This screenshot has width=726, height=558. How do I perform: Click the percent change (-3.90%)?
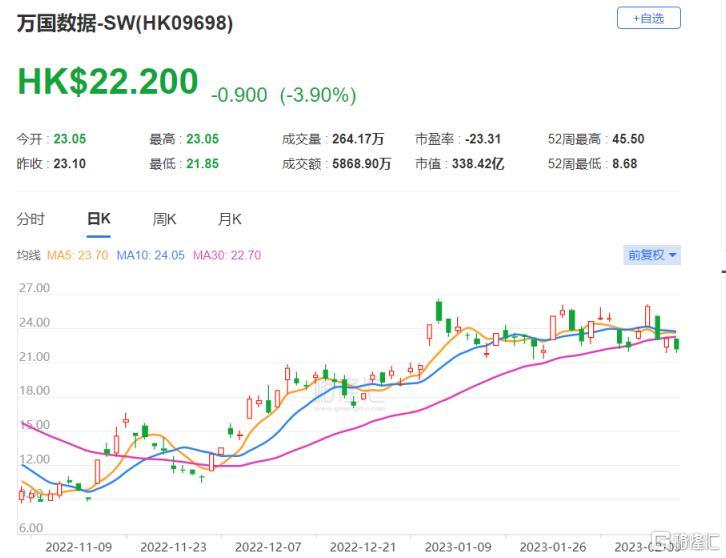(x=318, y=95)
